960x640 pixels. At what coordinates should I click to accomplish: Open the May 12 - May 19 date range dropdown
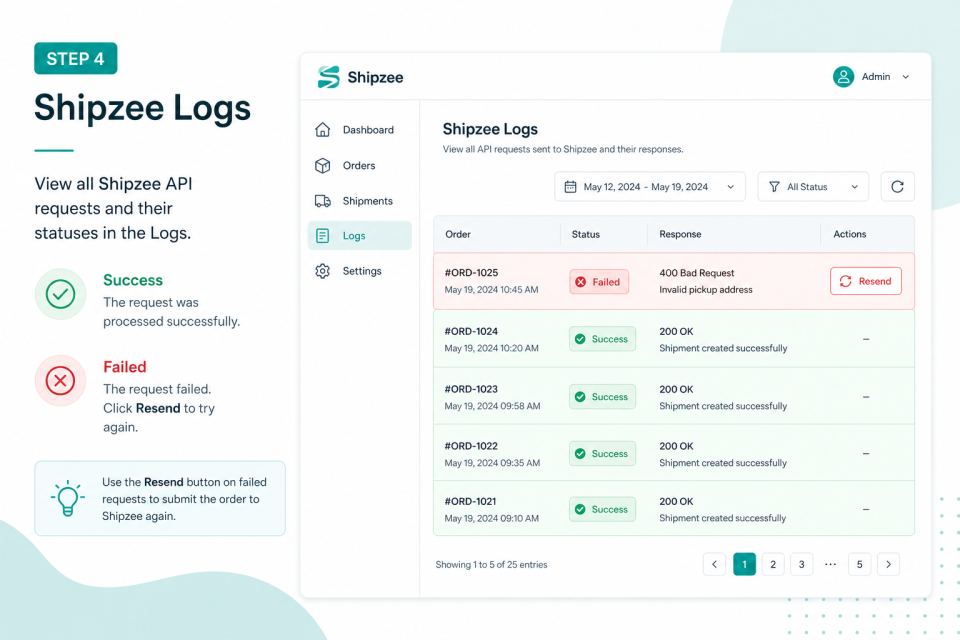[650, 187]
